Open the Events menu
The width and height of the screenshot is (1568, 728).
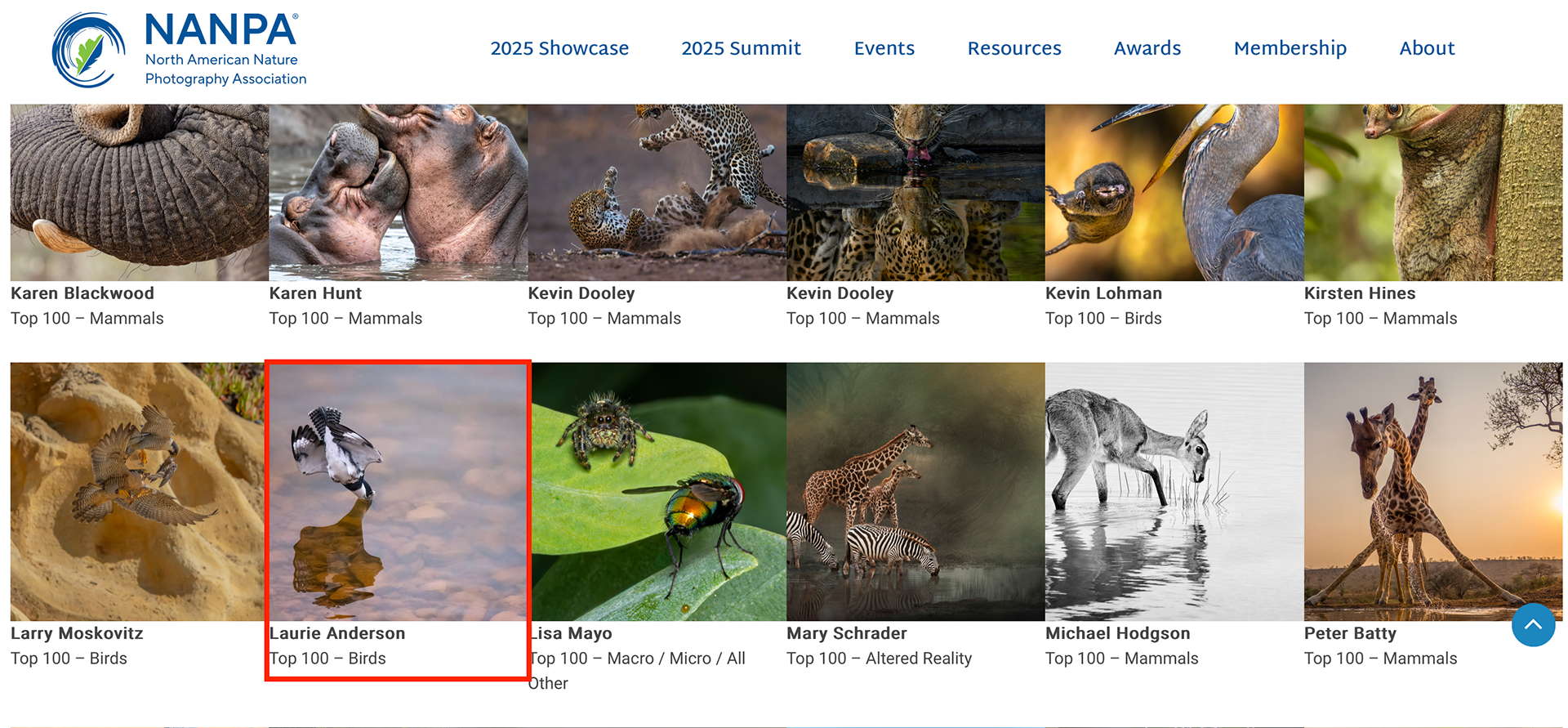click(884, 48)
